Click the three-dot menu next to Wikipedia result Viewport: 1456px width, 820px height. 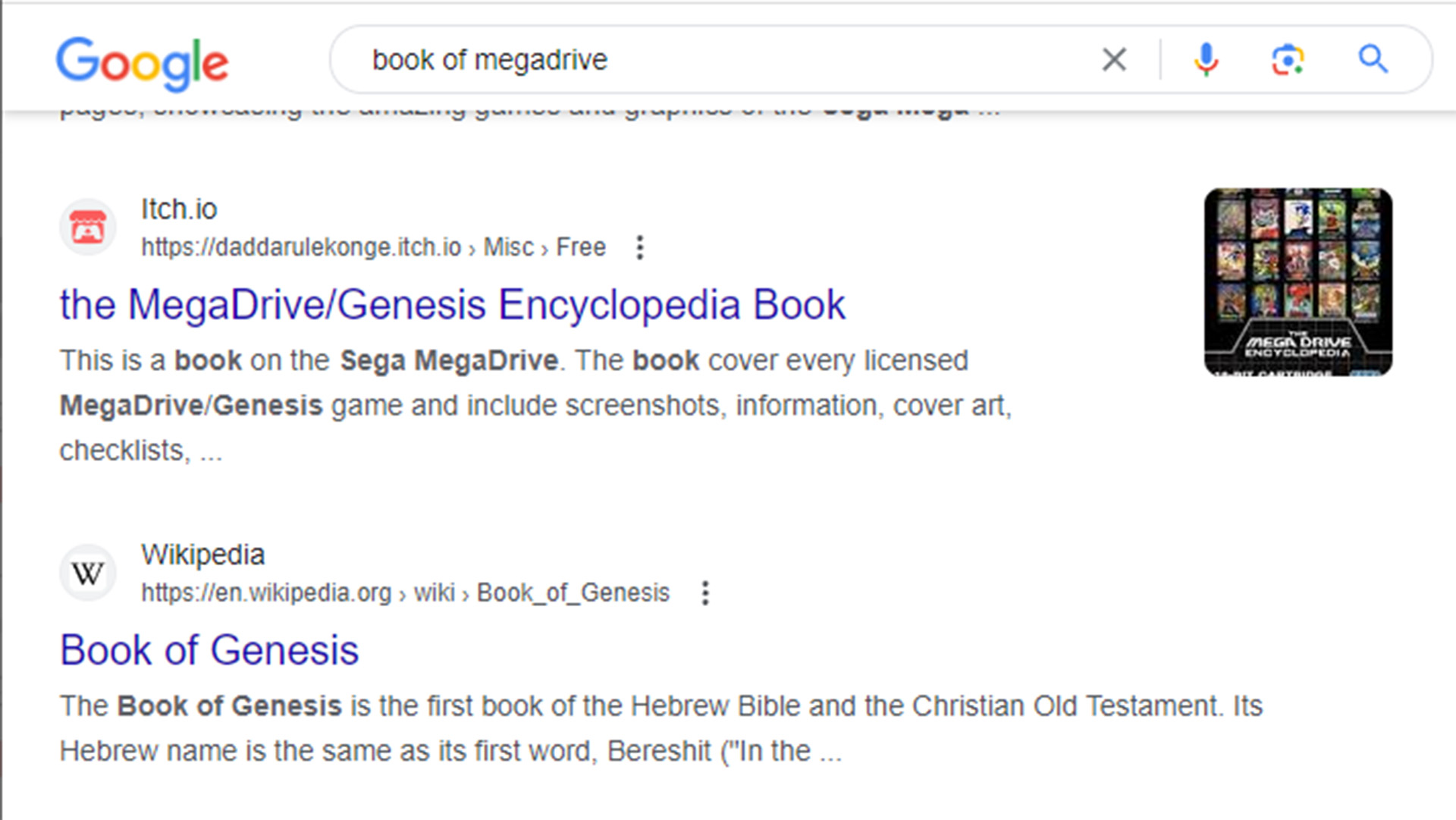(705, 590)
